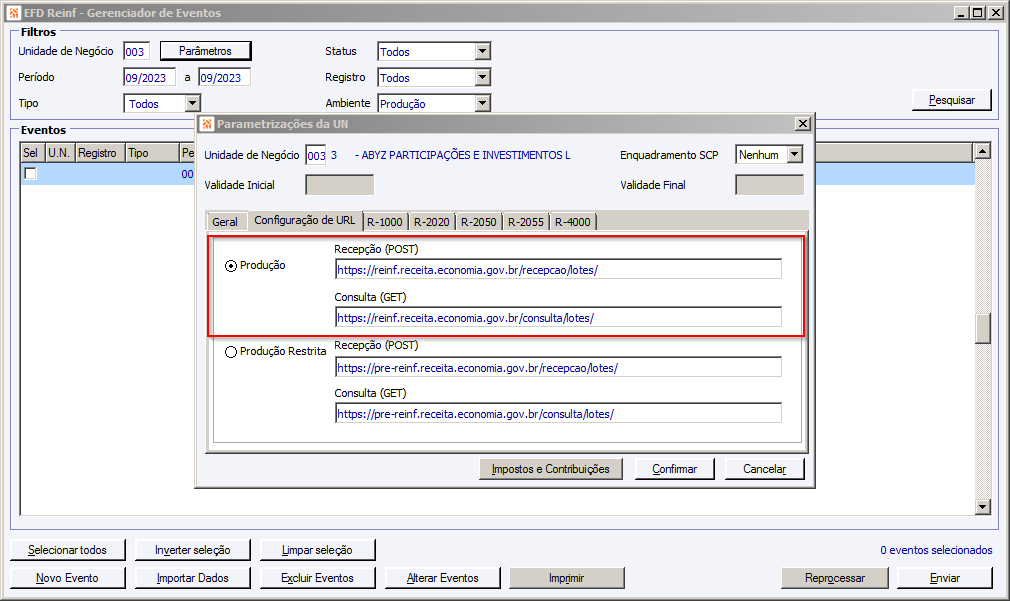The height and width of the screenshot is (601, 1010).
Task: Click the ABYZ PARTICIPAÇÕES E INVESTIMENTOS L text
Action: [x=466, y=155]
